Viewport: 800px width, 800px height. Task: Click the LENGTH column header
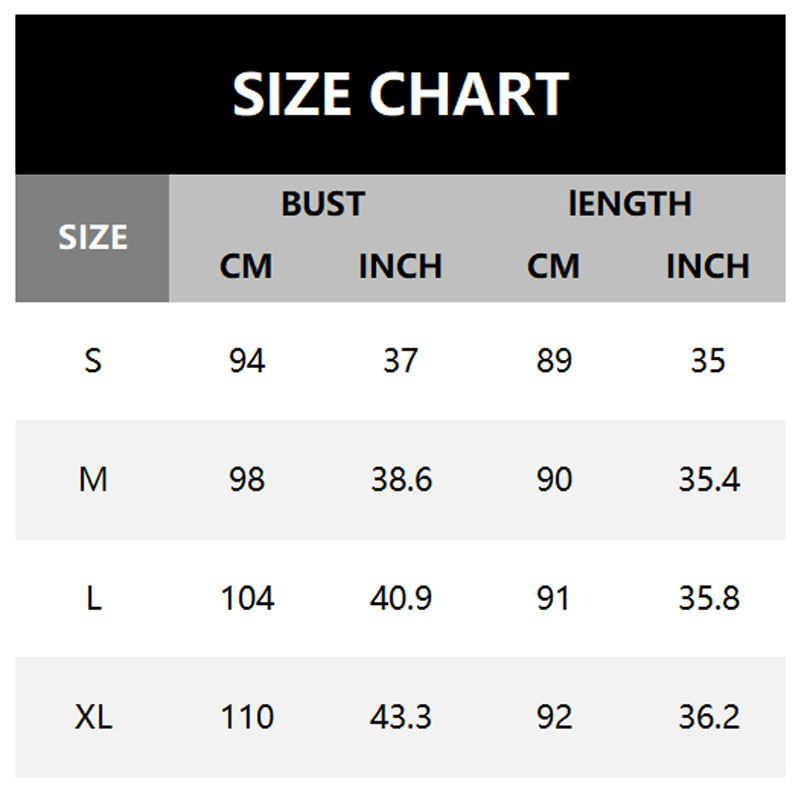pos(630,204)
